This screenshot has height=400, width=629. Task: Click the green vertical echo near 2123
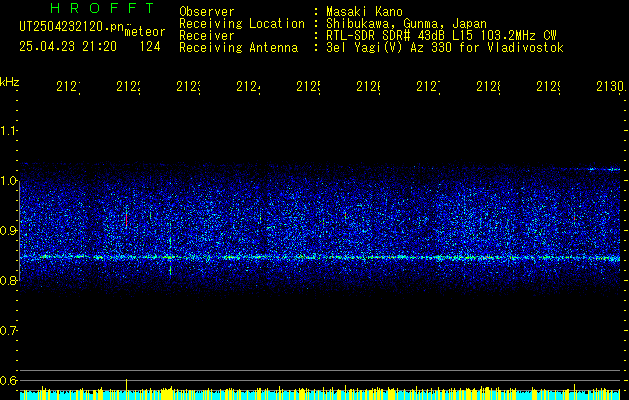170,256
